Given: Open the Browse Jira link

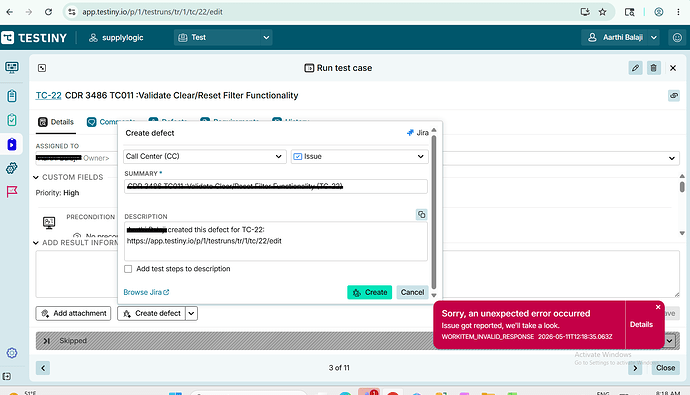Looking at the screenshot, I should pyautogui.click(x=146, y=292).
